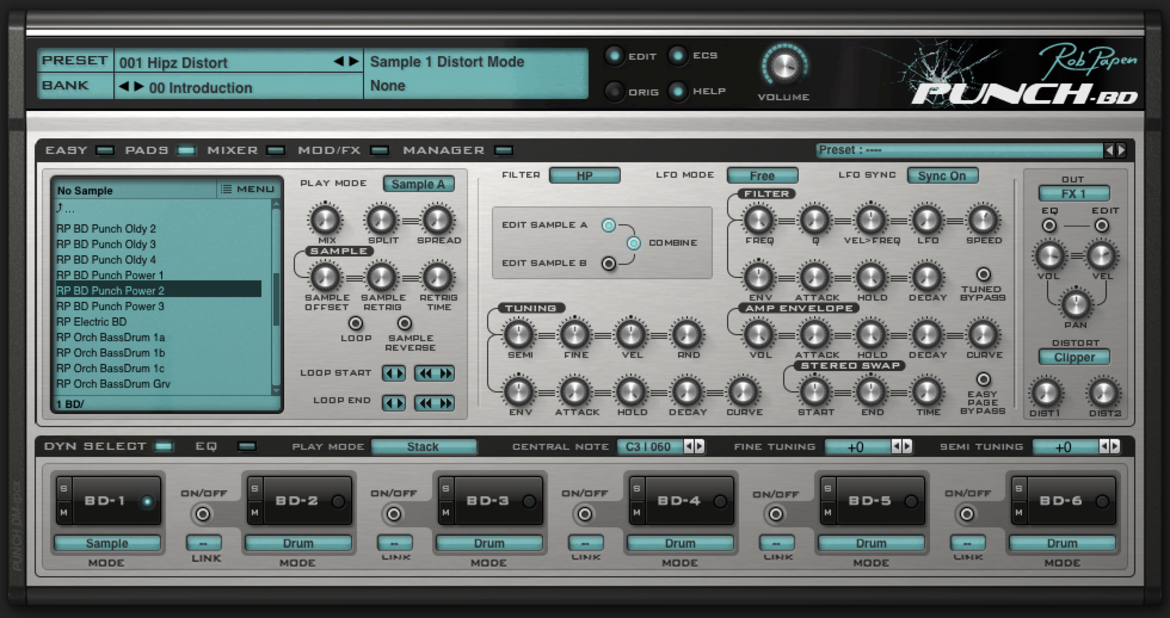Enable the Loop toggle
This screenshot has width=1170, height=618.
click(x=356, y=323)
